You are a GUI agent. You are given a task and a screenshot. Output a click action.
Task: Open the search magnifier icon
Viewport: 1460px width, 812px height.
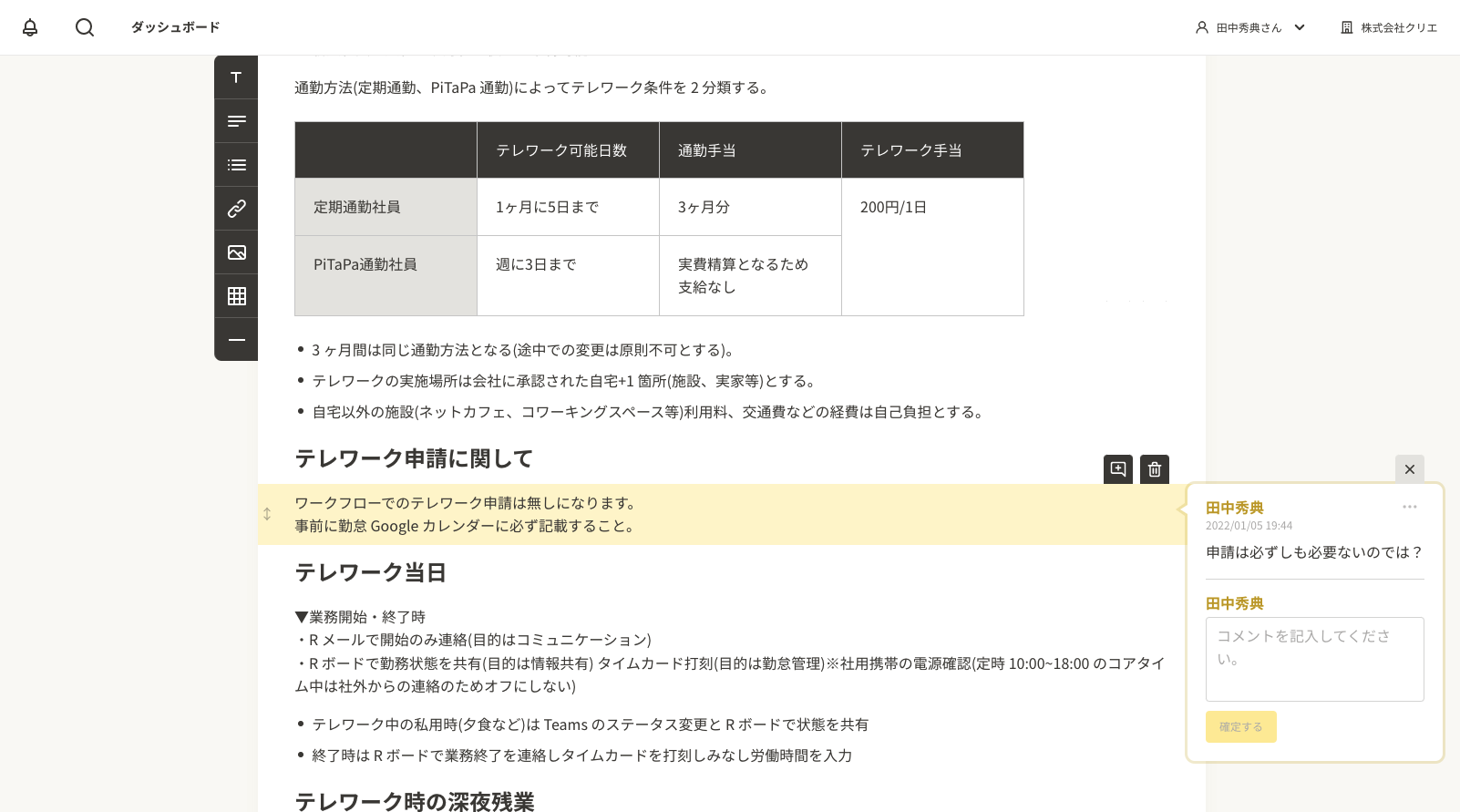tap(85, 27)
